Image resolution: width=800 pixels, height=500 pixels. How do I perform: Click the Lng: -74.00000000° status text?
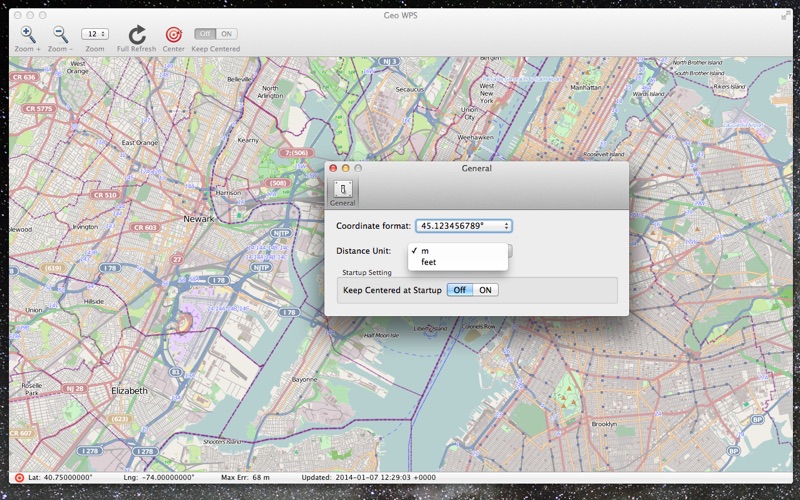click(x=159, y=478)
